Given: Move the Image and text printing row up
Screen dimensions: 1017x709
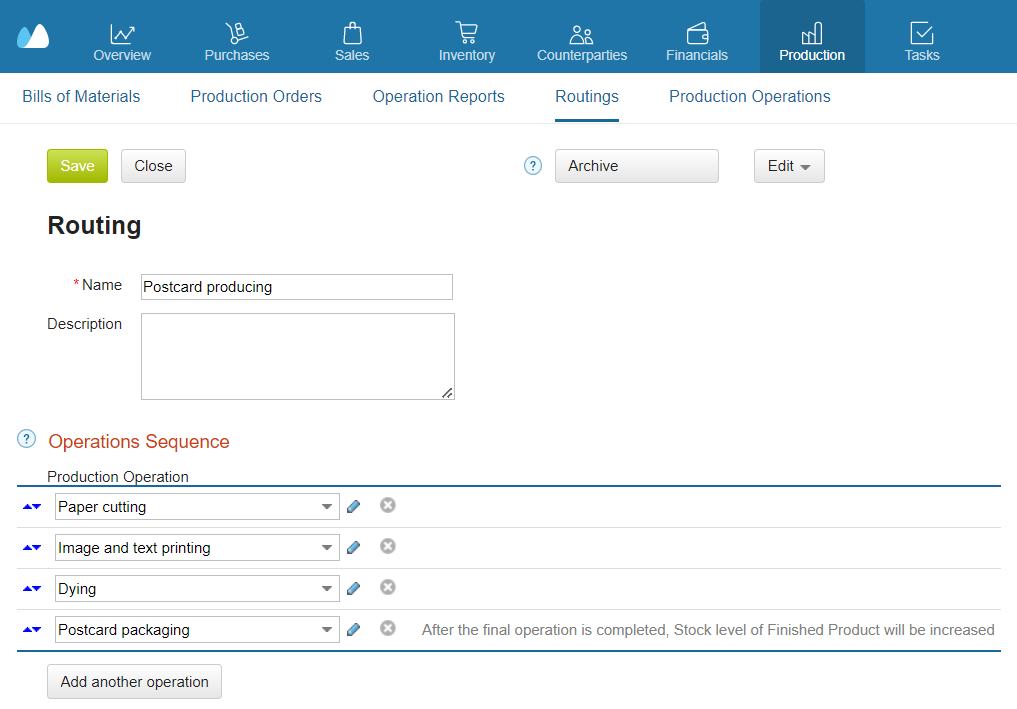Looking at the screenshot, I should pyautogui.click(x=27, y=546).
